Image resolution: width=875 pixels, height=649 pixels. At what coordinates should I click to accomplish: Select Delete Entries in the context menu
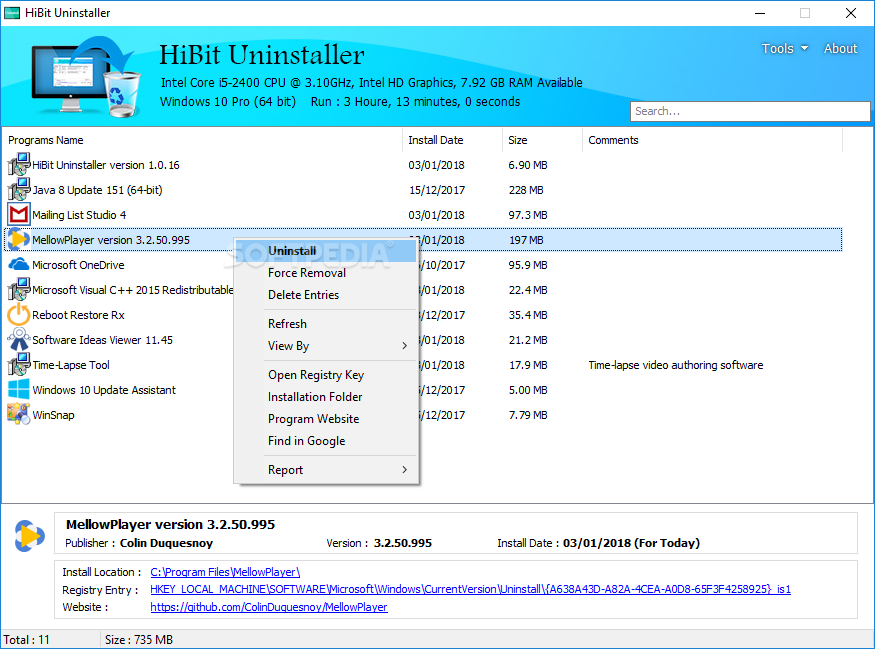[x=326, y=295]
